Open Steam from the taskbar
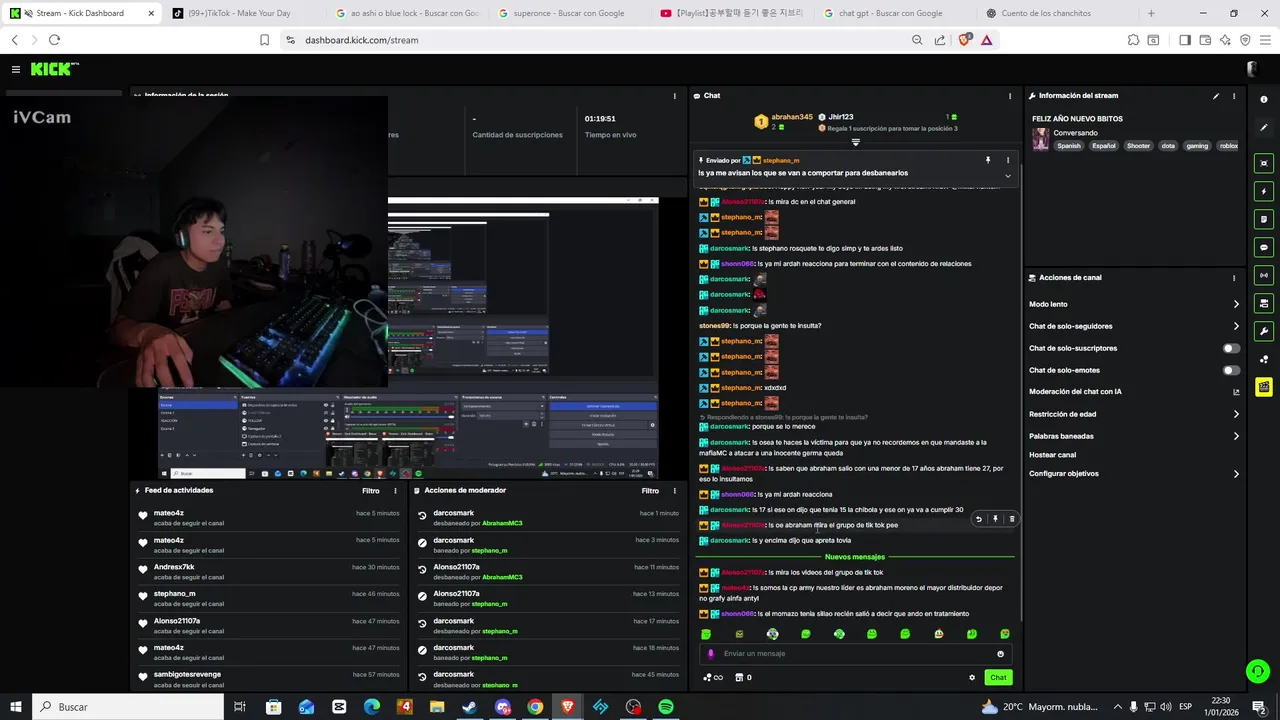Image resolution: width=1280 pixels, height=720 pixels. click(x=469, y=707)
